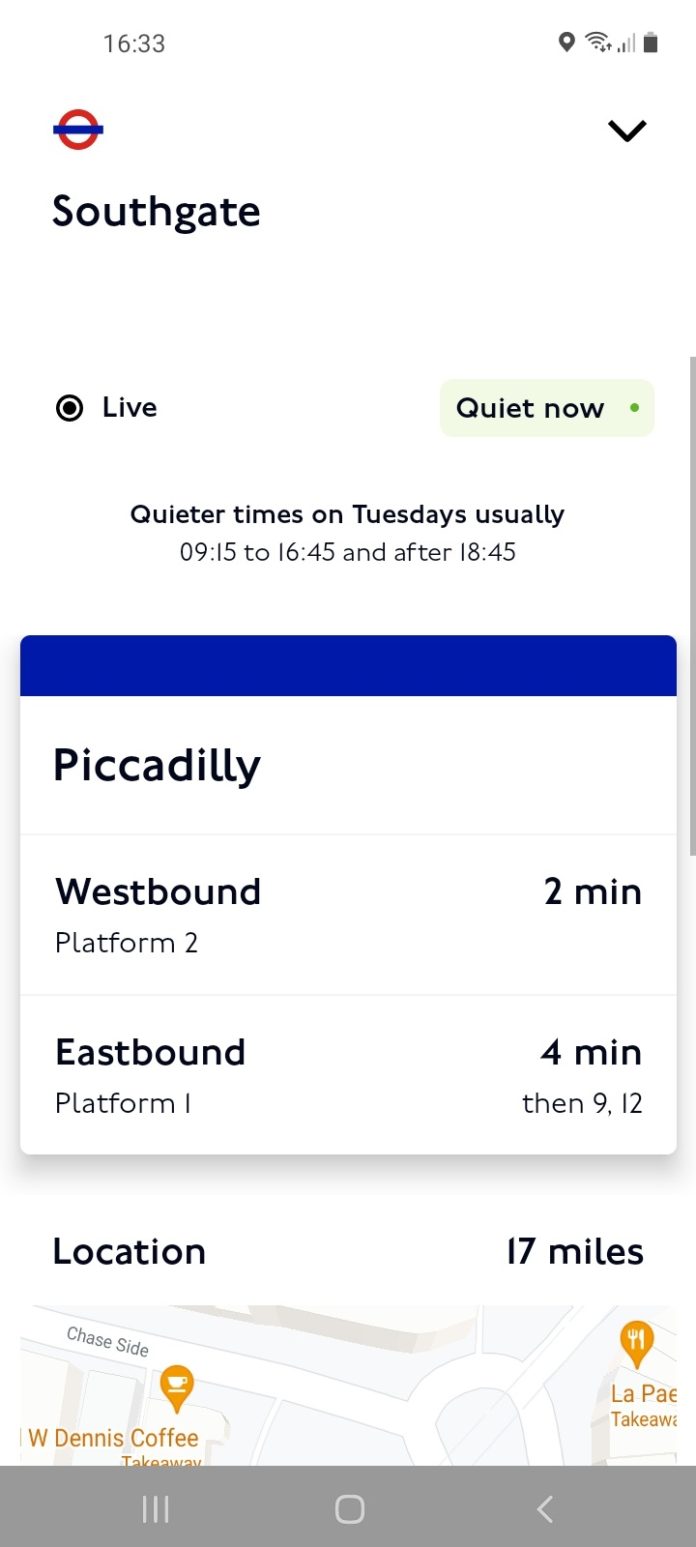Tap the TfL roundel logo

[77, 127]
